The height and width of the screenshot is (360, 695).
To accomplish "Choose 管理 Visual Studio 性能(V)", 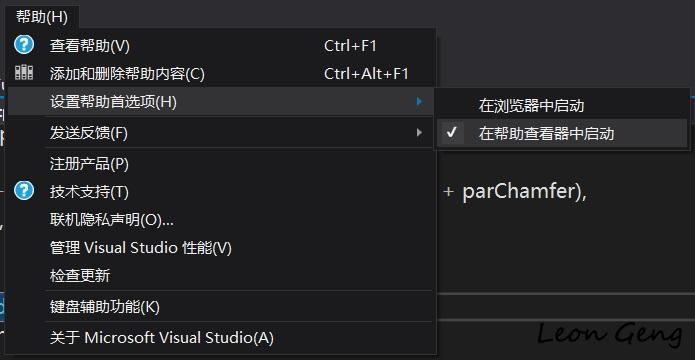I will pos(220,248).
